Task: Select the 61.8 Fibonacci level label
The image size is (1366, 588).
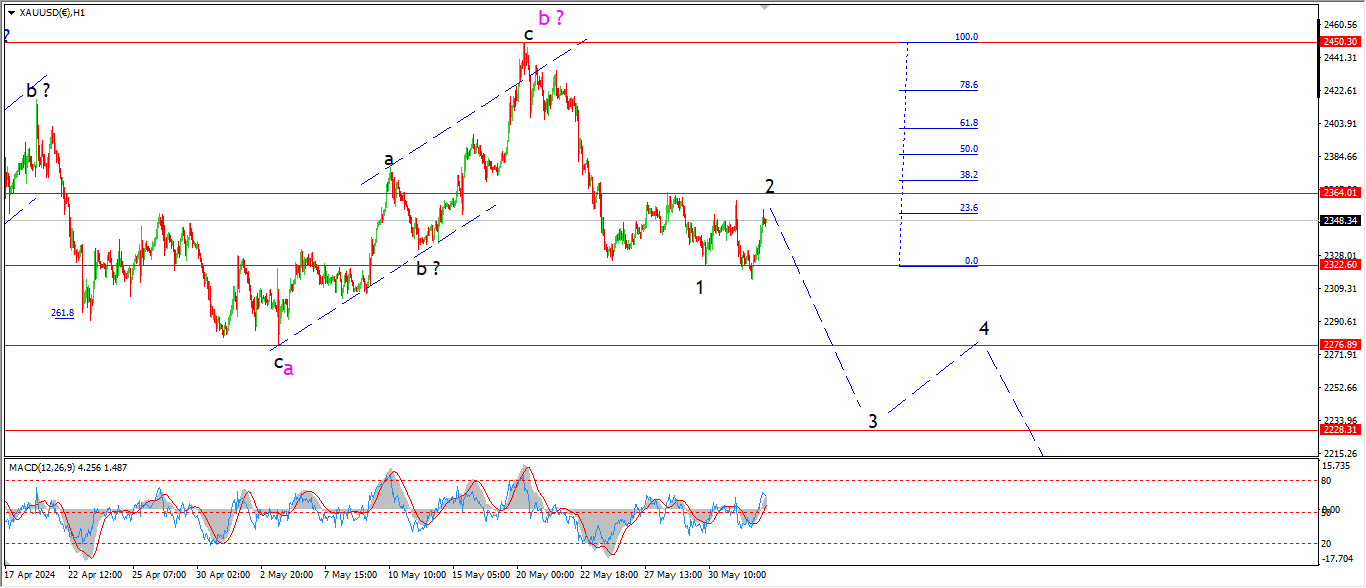Action: tap(968, 123)
